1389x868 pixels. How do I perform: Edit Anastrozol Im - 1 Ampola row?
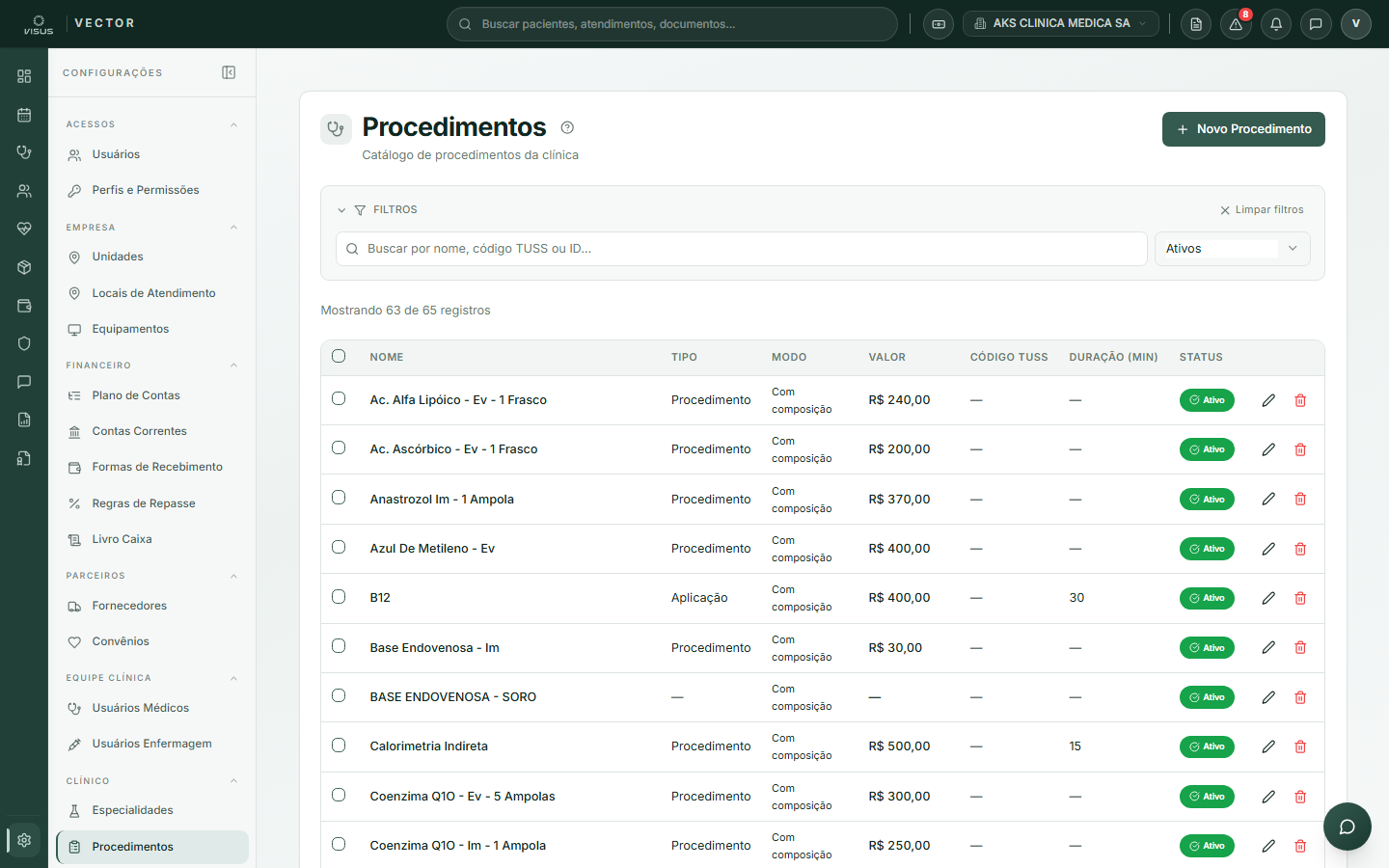1268,499
